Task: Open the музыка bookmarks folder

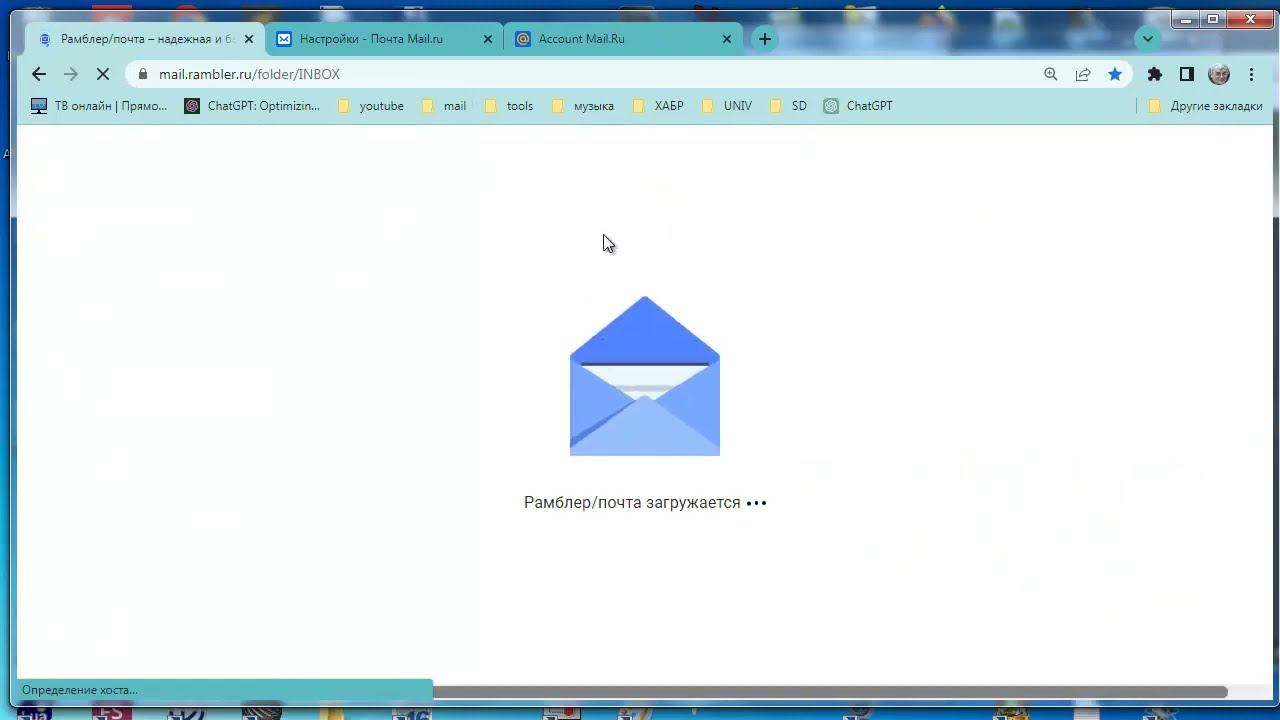Action: (x=582, y=106)
